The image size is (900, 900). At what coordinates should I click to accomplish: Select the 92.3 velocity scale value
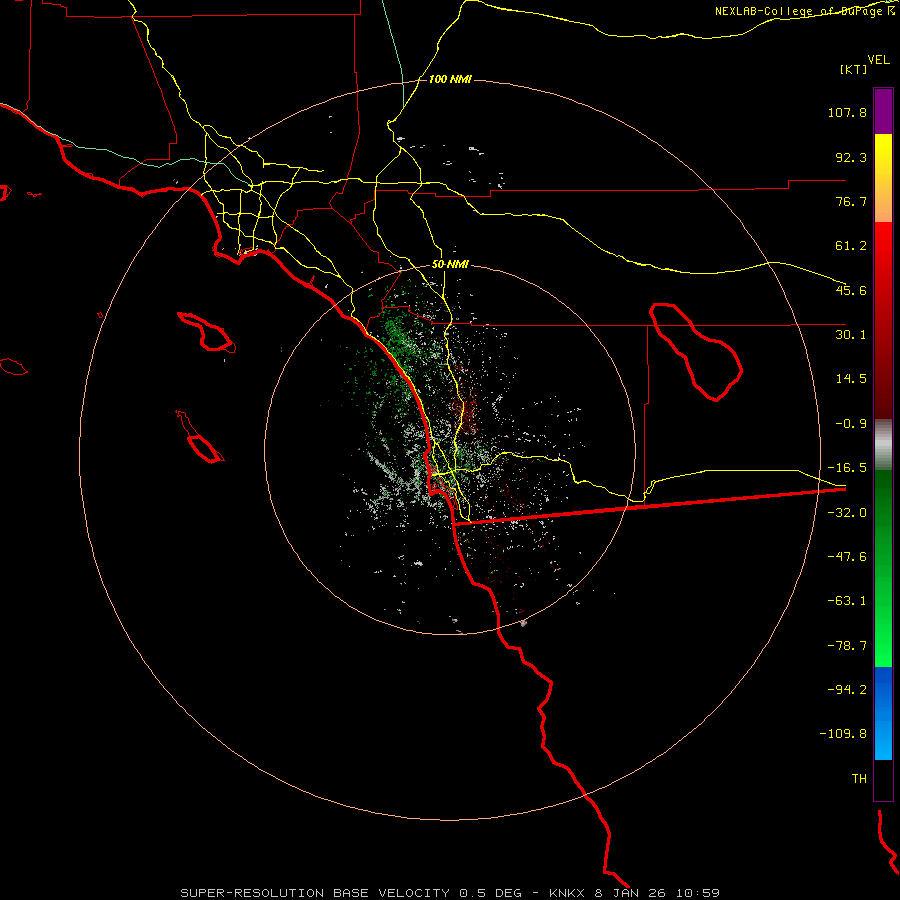click(x=851, y=157)
